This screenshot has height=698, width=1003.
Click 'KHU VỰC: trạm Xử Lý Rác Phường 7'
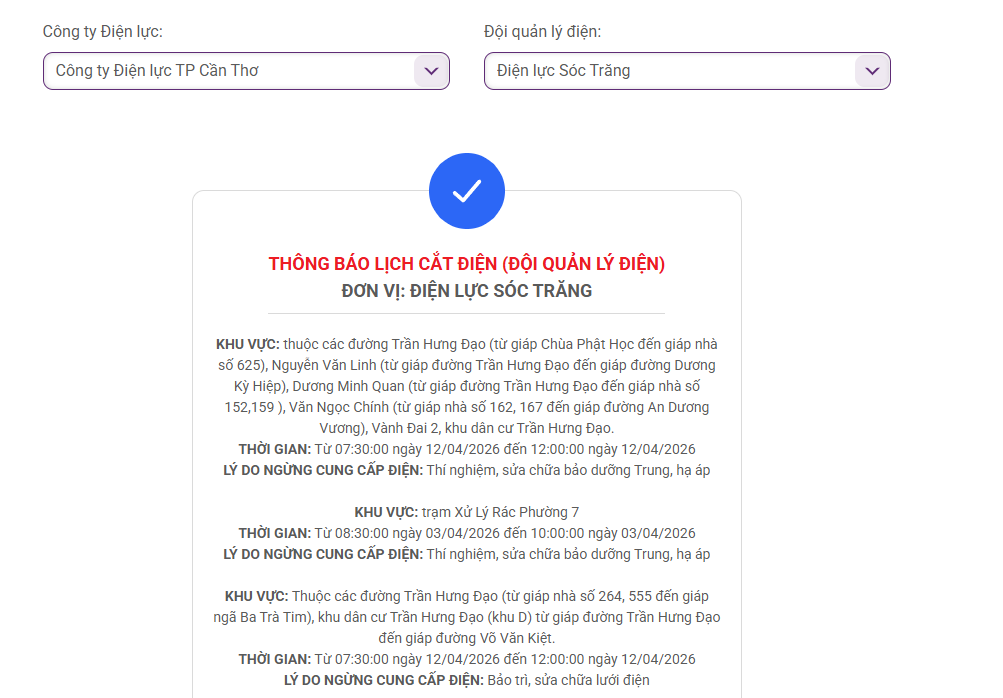point(466,512)
